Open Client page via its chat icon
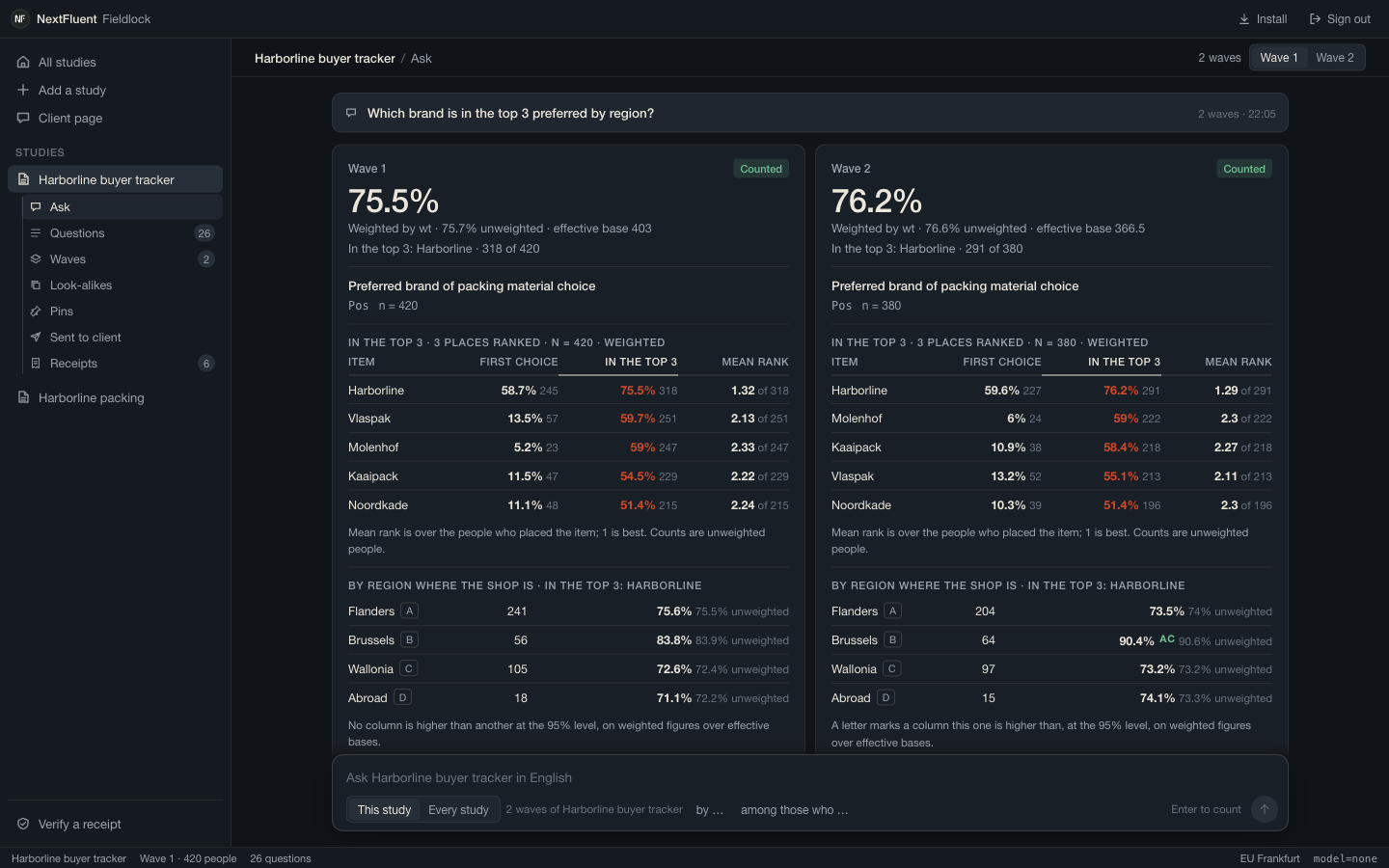 [23, 118]
